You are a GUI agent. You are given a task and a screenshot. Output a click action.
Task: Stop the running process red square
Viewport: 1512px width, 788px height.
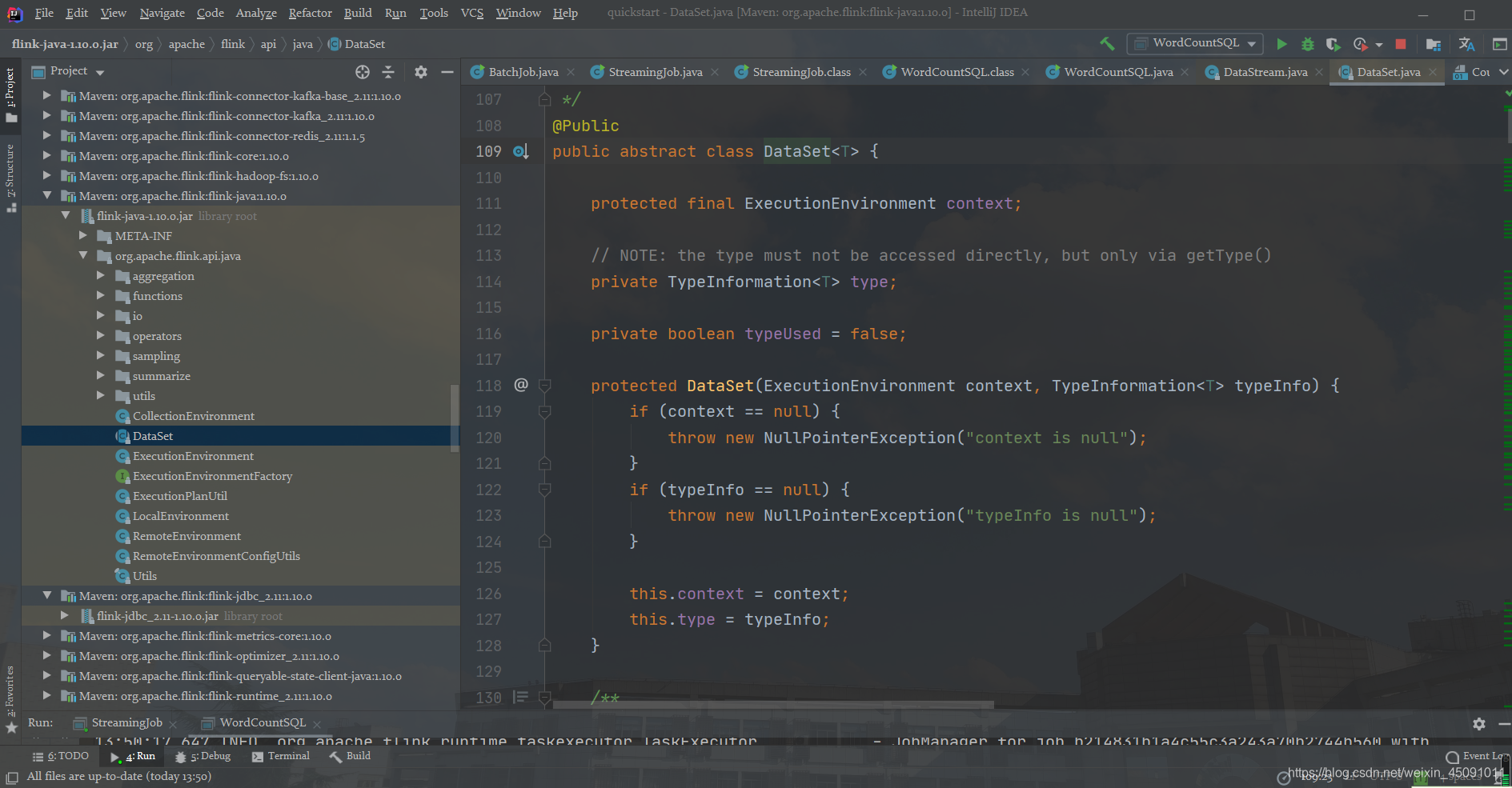(x=1401, y=44)
